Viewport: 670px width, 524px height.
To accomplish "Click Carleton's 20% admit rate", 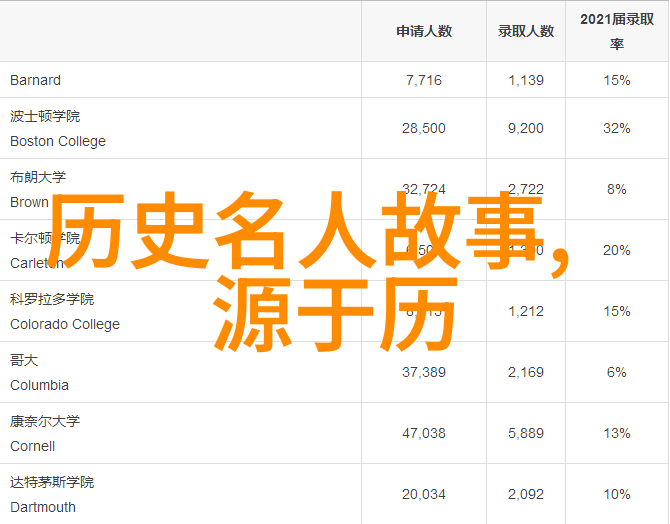I will click(617, 250).
